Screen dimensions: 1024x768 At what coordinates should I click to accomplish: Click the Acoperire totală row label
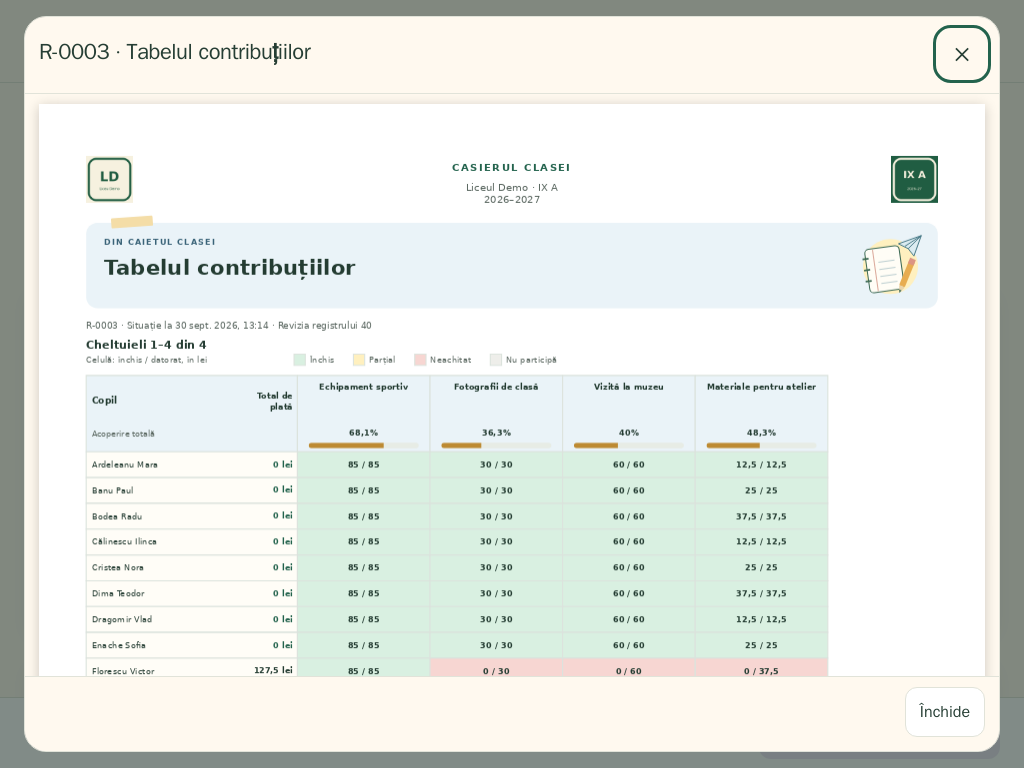pyautogui.click(x=123, y=434)
